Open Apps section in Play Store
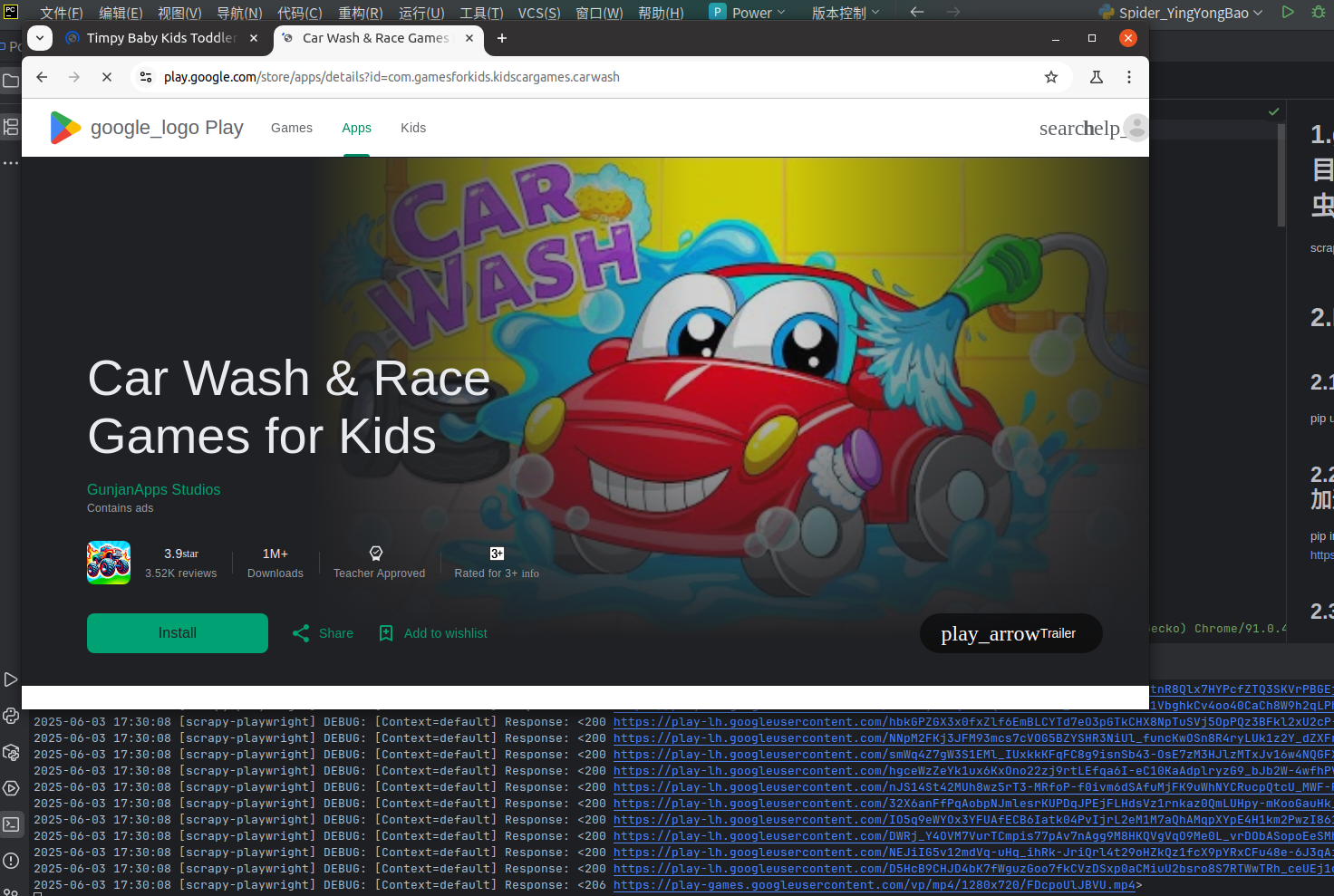Viewport: 1334px width, 896px height. tap(356, 128)
